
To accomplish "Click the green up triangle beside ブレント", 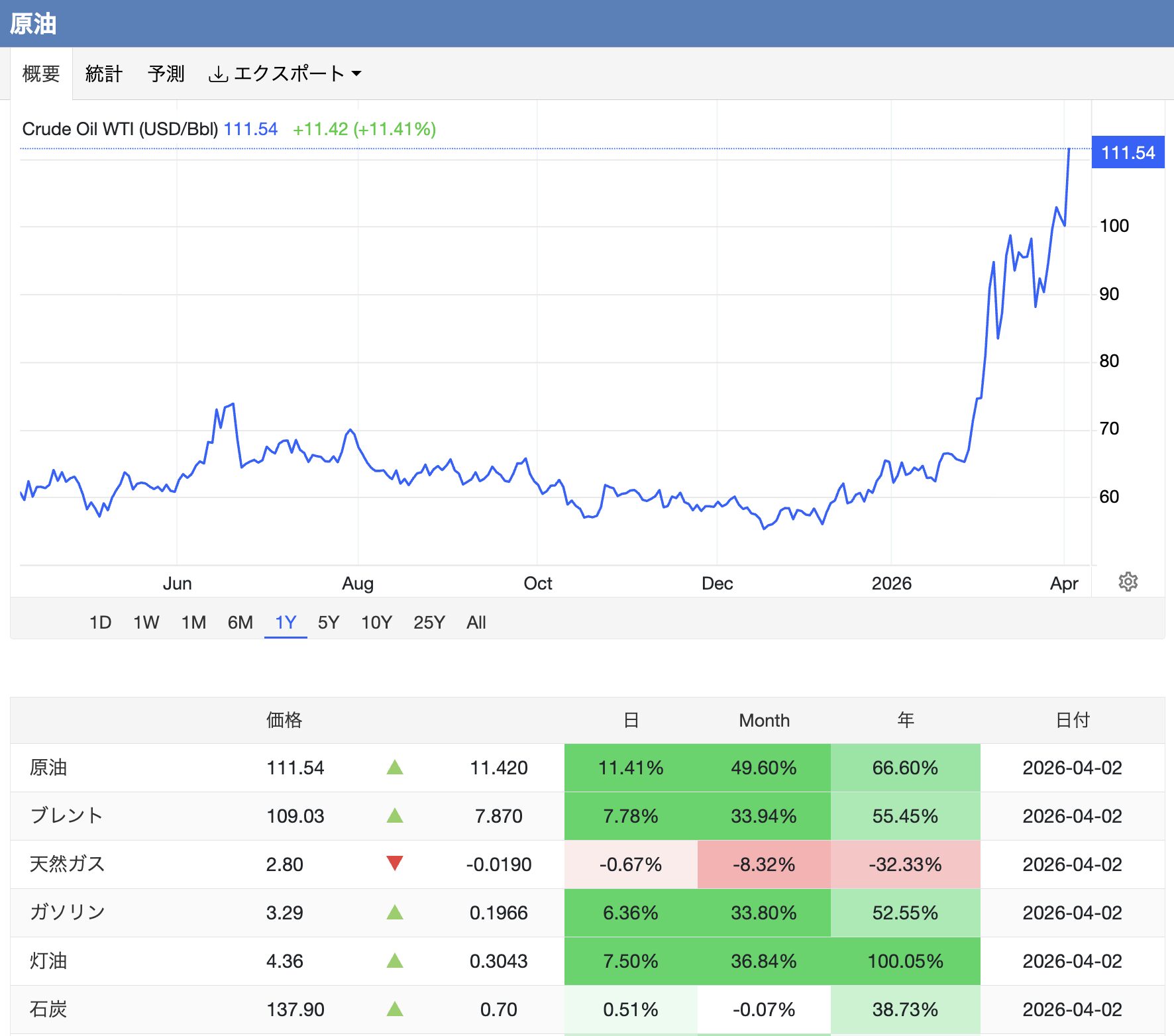I will click(x=396, y=816).
